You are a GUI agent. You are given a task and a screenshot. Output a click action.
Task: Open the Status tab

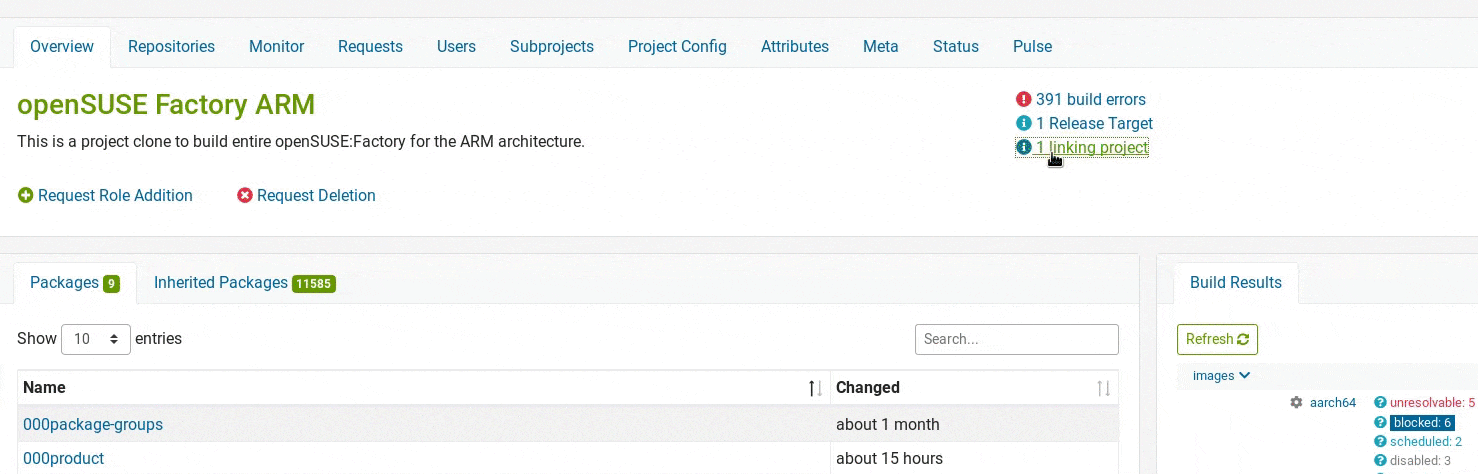956,46
